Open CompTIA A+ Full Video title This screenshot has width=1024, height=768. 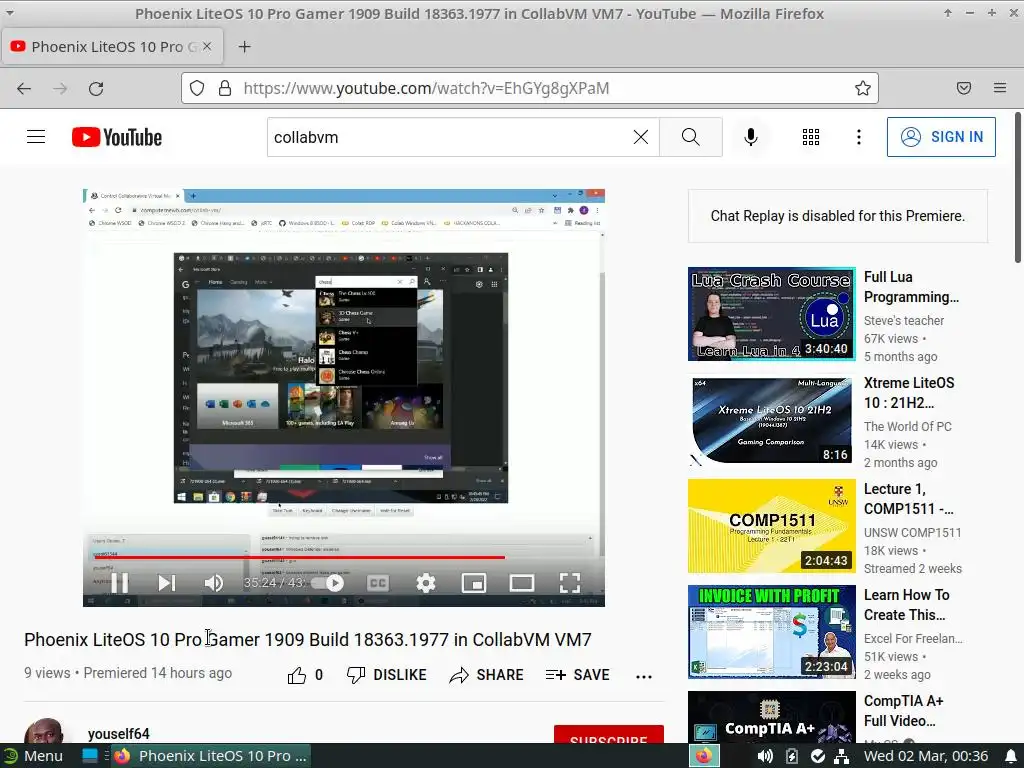coord(904,711)
